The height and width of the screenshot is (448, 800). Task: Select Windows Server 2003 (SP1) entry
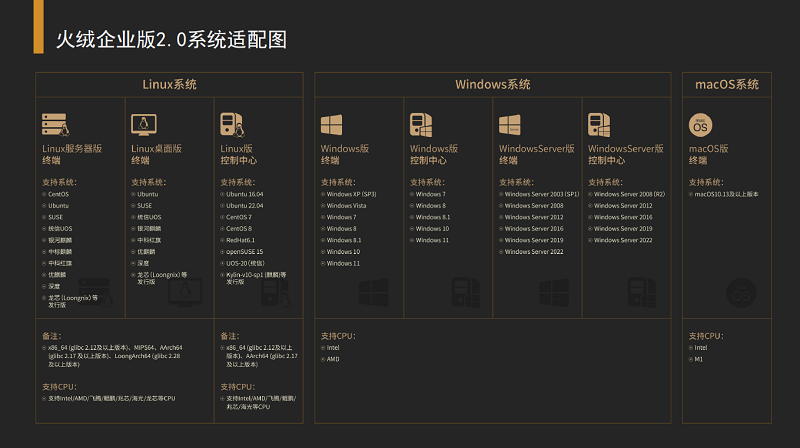541,194
